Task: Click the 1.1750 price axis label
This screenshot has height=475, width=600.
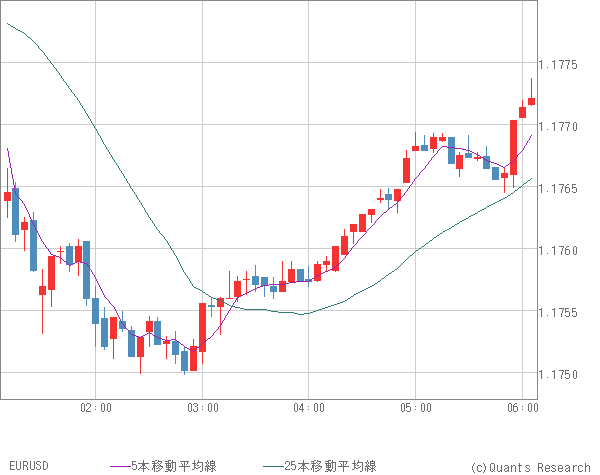Action: point(558,375)
